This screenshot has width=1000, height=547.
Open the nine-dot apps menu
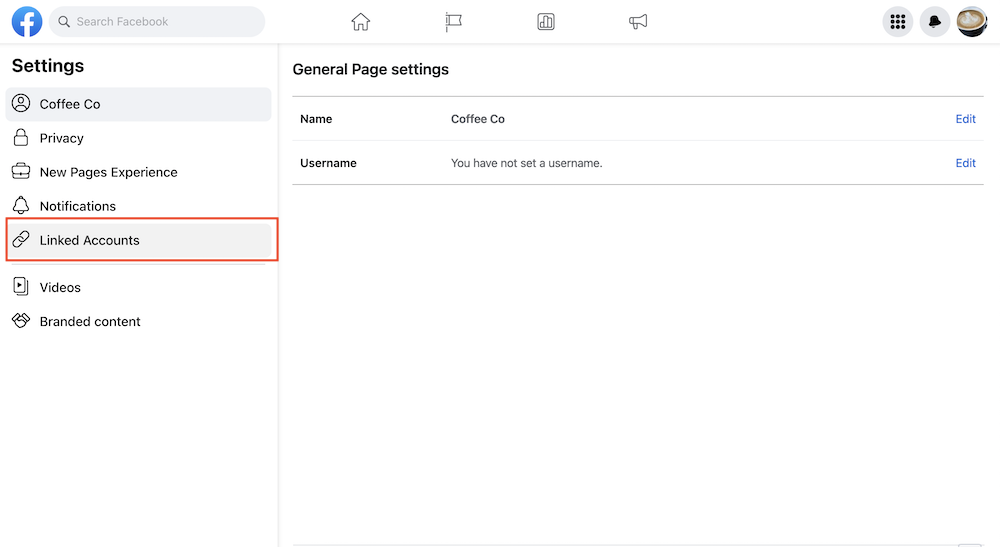(898, 22)
